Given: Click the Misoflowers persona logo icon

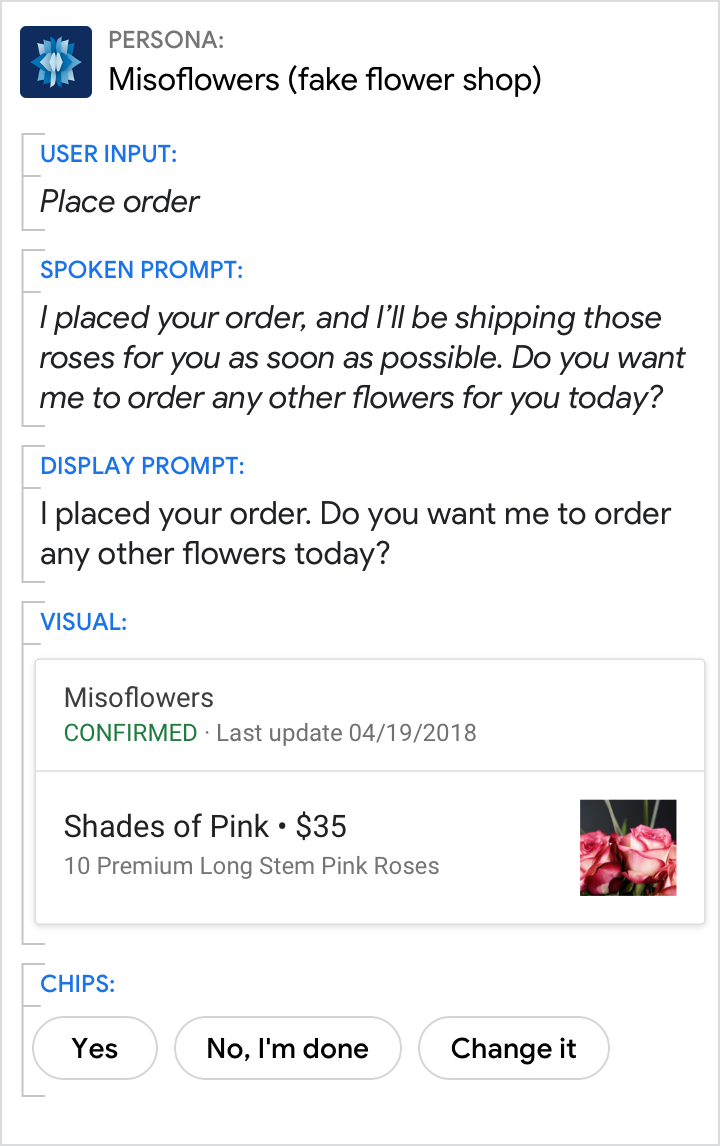Looking at the screenshot, I should (x=56, y=62).
